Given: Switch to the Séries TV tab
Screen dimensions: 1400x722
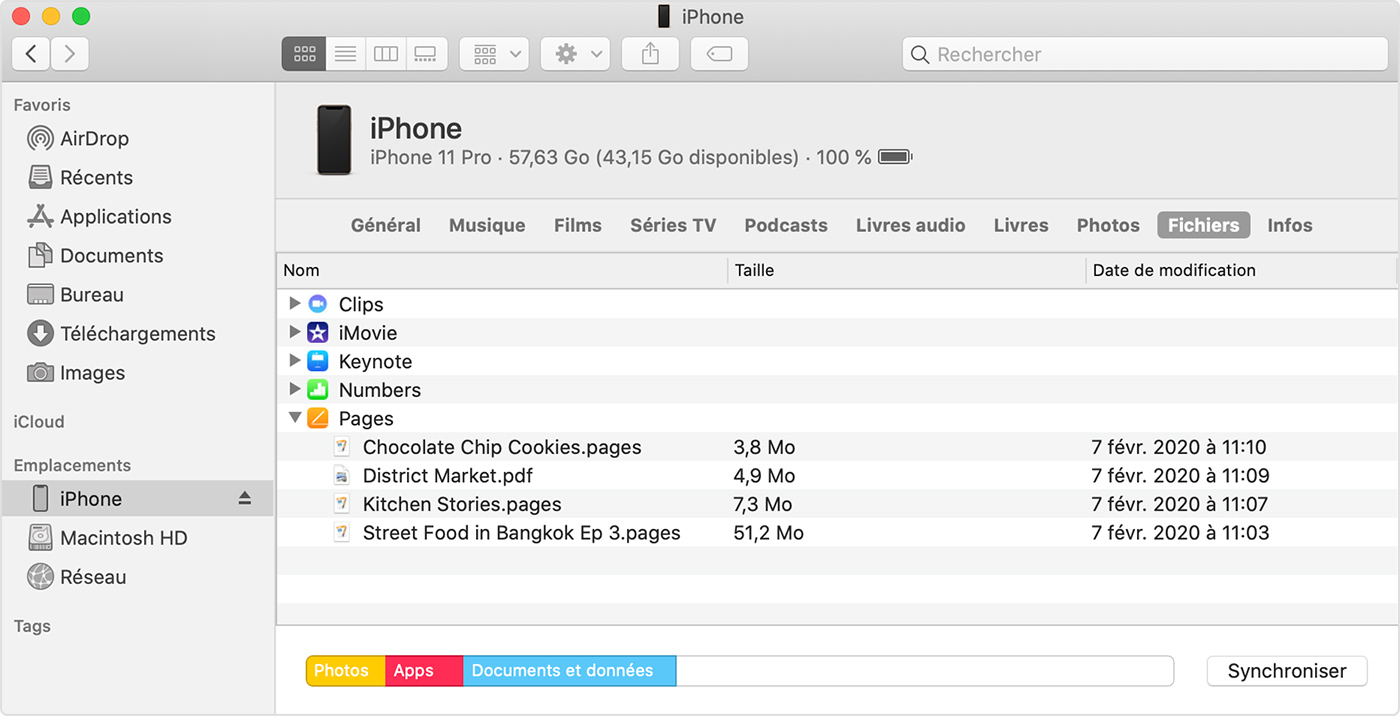Looking at the screenshot, I should 673,225.
